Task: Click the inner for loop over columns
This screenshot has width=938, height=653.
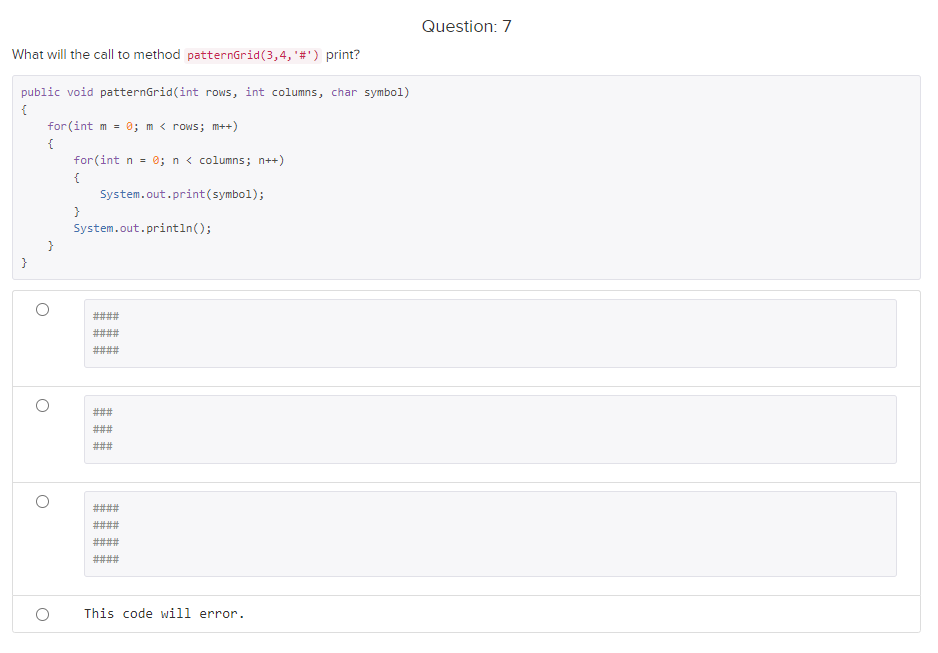Action: (x=178, y=160)
